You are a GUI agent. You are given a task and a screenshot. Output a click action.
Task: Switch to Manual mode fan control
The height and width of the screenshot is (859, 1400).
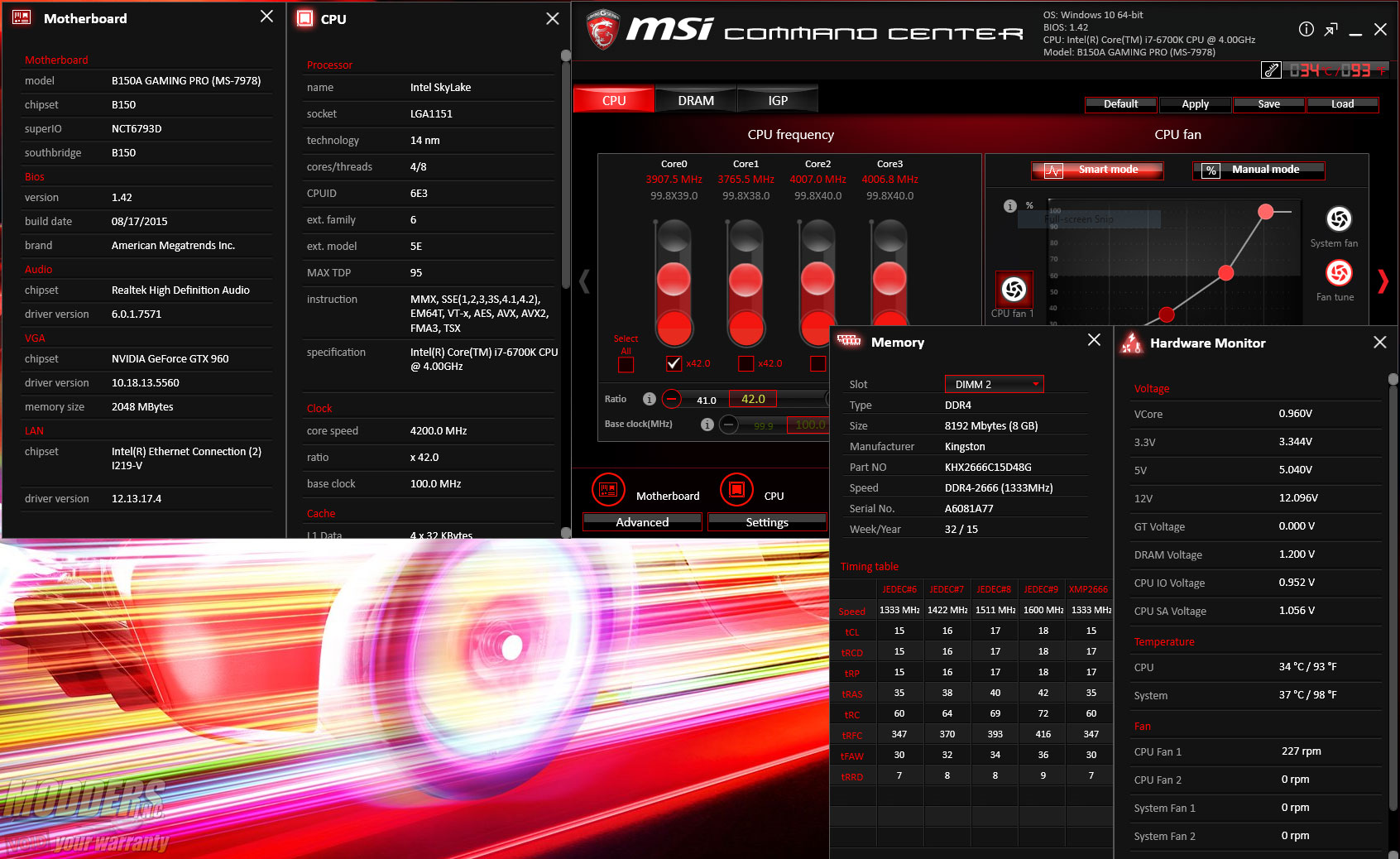(x=1259, y=170)
